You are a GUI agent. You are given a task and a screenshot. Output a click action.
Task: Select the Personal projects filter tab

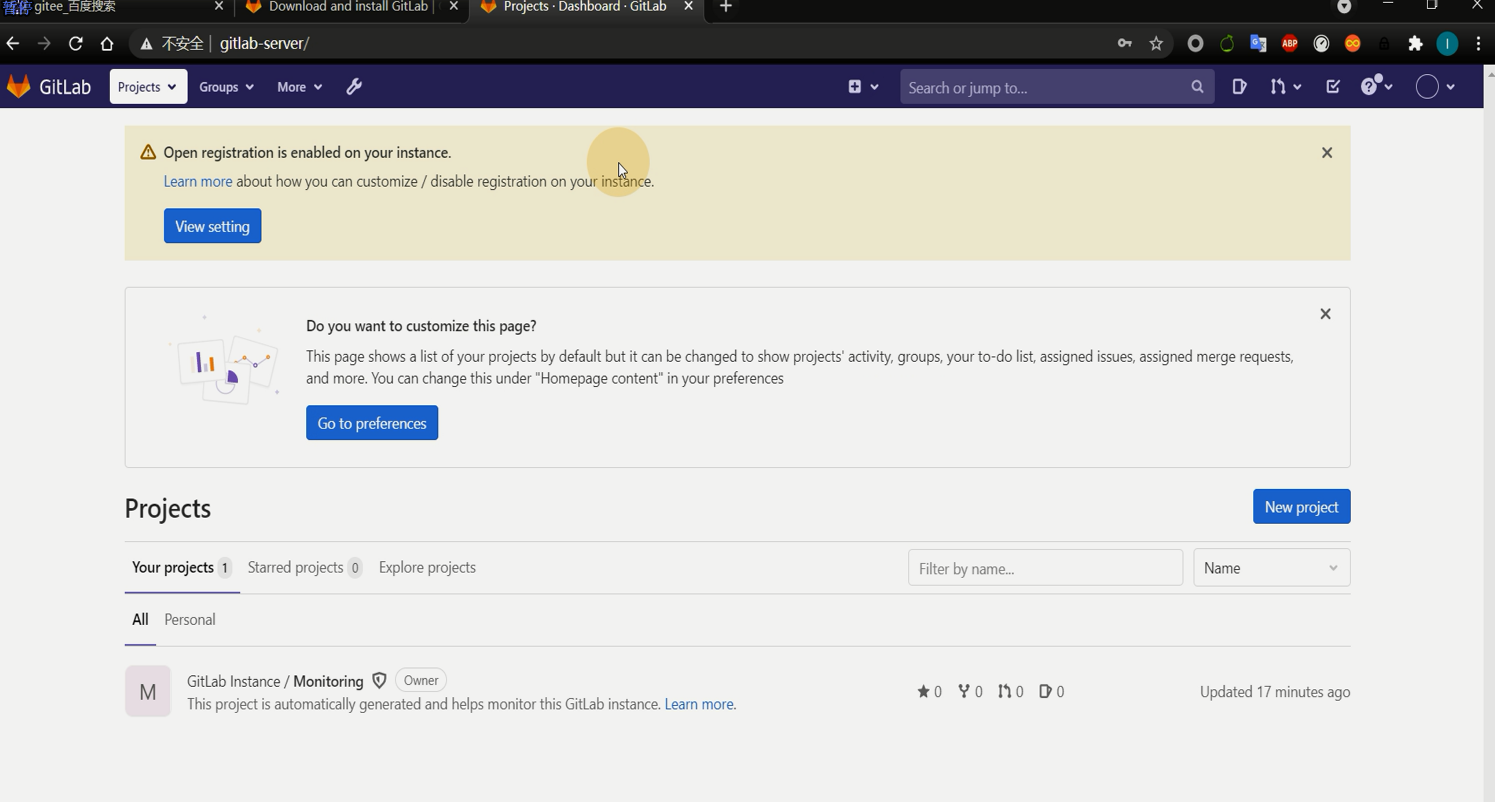click(x=190, y=620)
